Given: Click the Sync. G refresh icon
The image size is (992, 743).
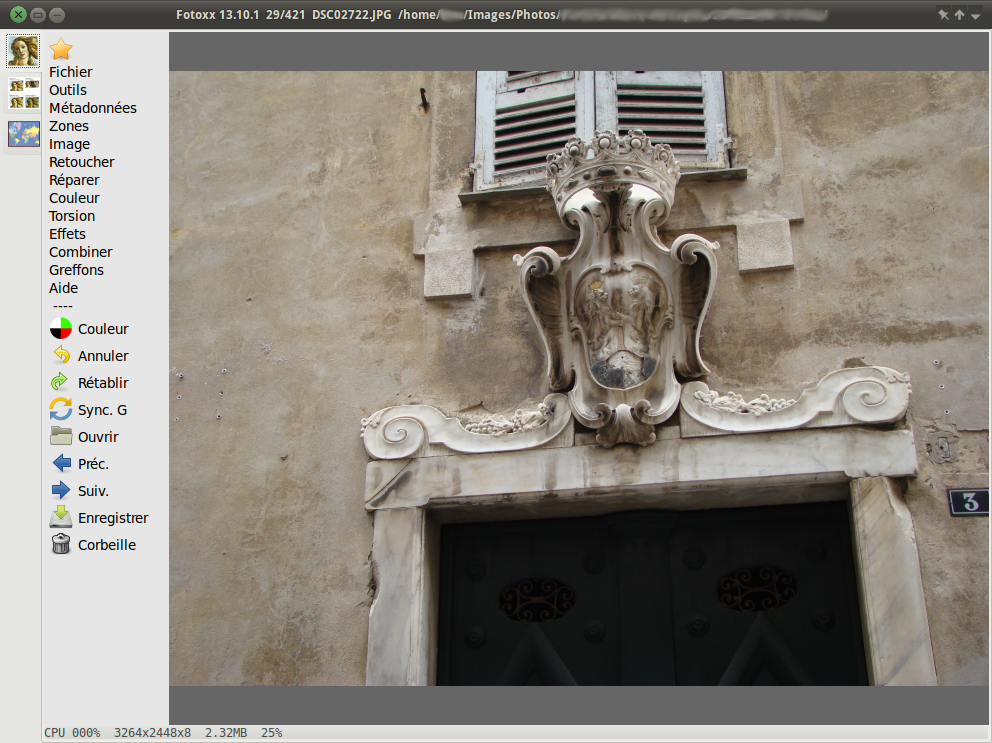Looking at the screenshot, I should (x=61, y=410).
